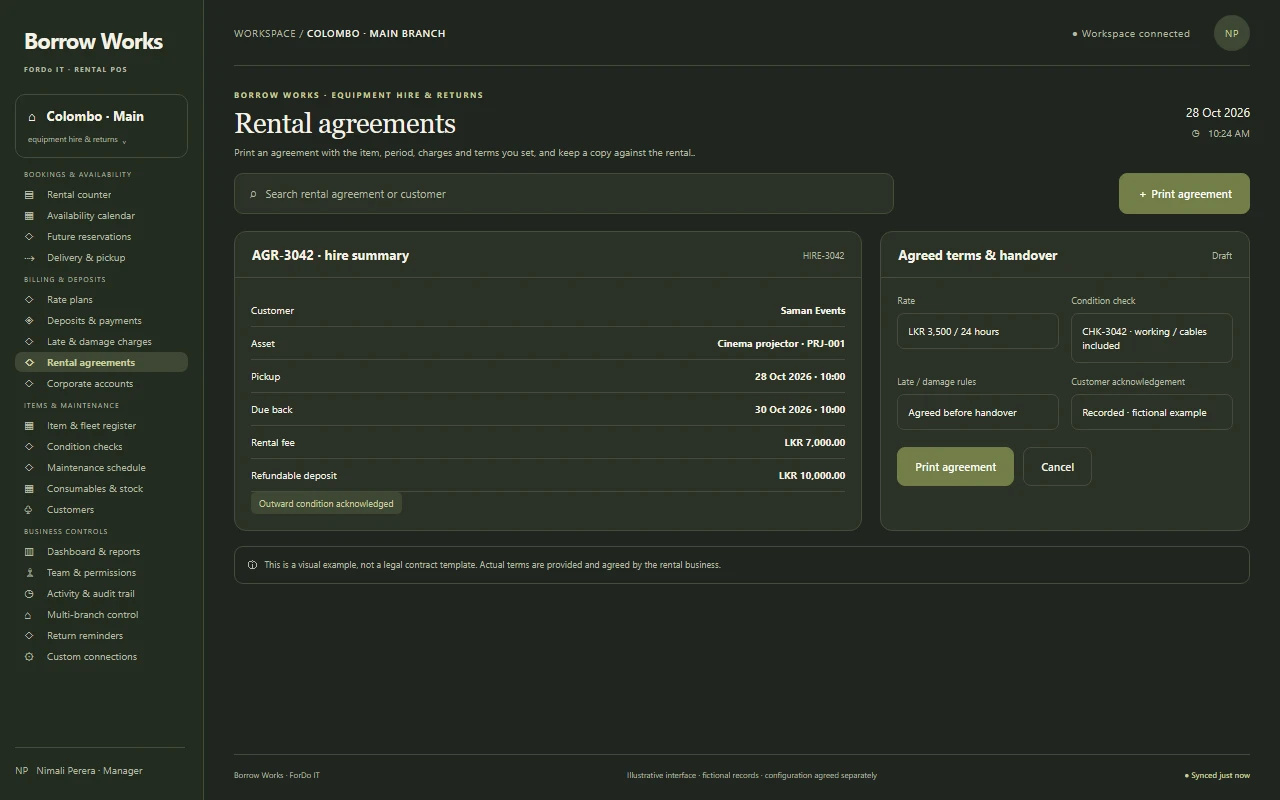Open Corporate accounts page
This screenshot has width=1280, height=800.
[101, 384]
